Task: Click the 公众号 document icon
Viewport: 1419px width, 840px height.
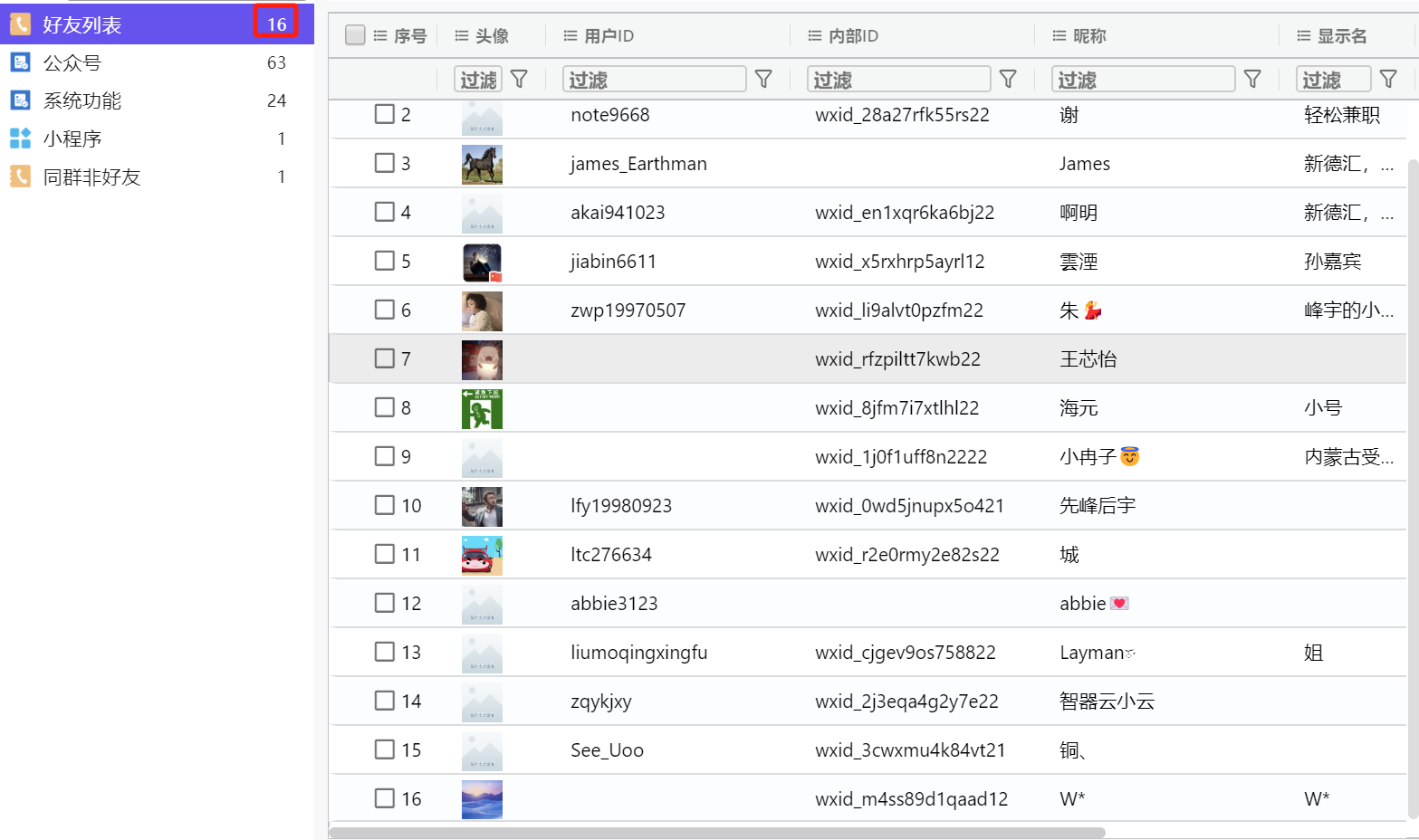Action: 20,62
